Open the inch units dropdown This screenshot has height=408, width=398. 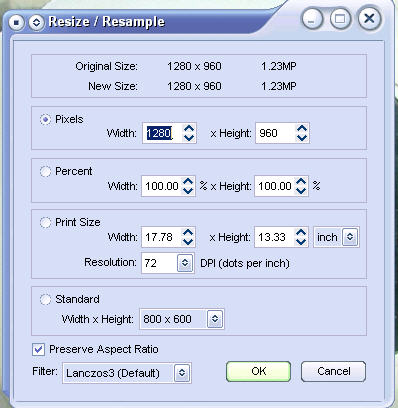point(350,237)
